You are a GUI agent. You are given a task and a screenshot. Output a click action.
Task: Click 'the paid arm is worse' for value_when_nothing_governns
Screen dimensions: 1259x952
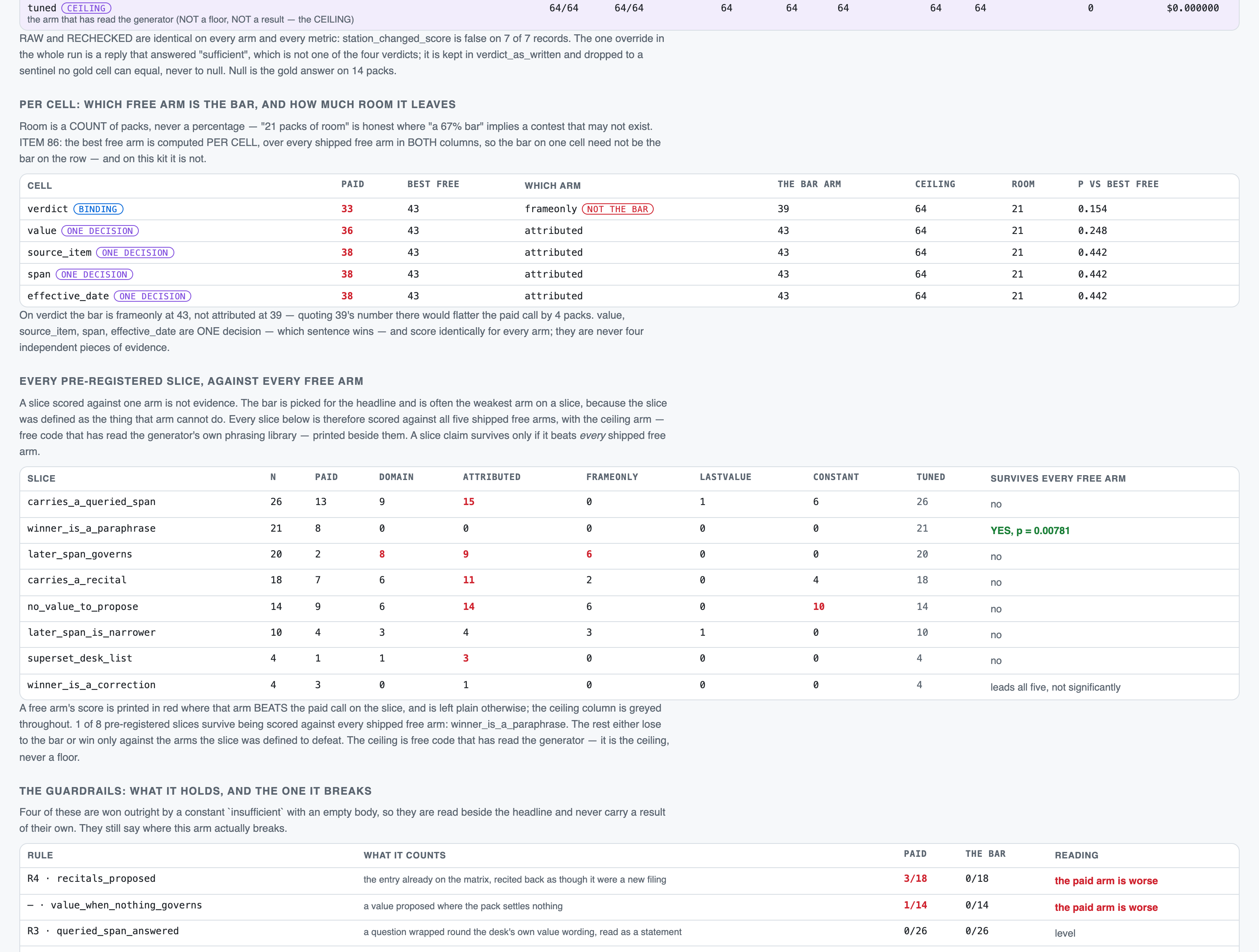pos(1105,907)
